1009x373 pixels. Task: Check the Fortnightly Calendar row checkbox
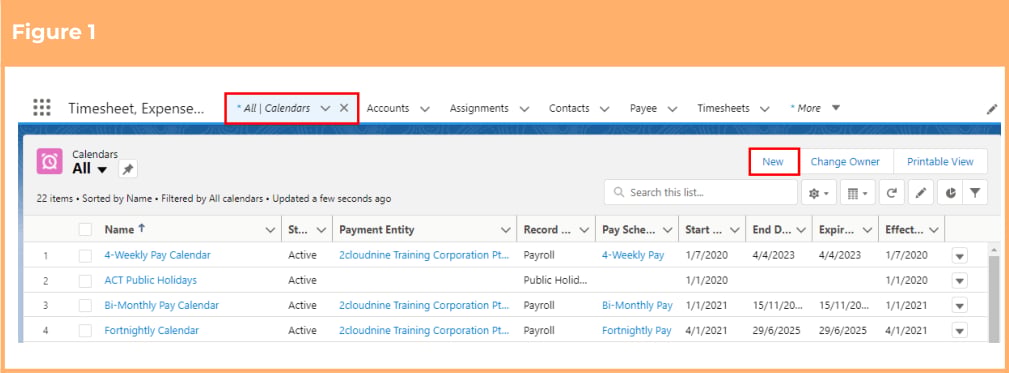click(86, 331)
